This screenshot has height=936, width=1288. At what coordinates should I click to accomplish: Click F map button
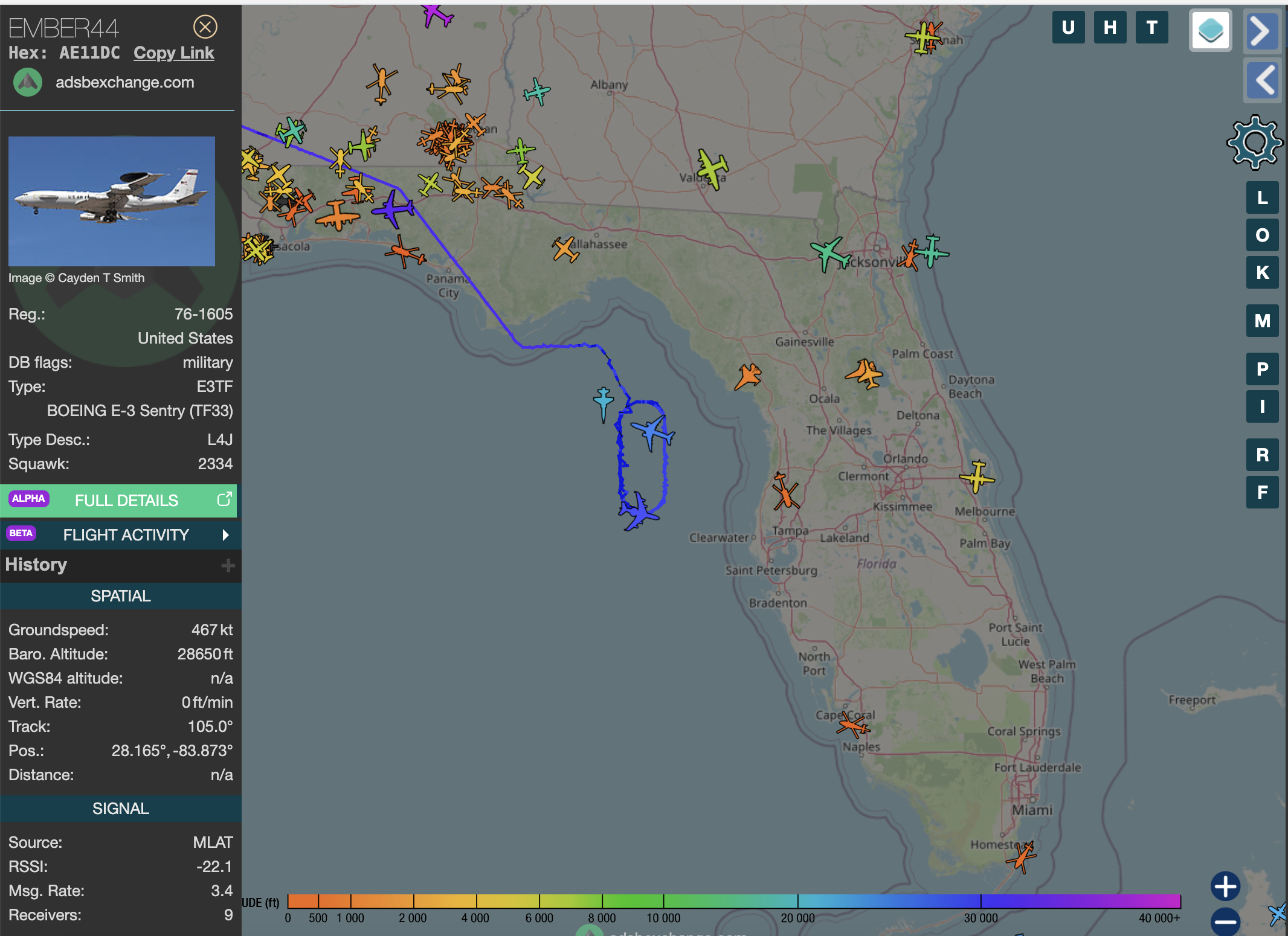(1262, 492)
